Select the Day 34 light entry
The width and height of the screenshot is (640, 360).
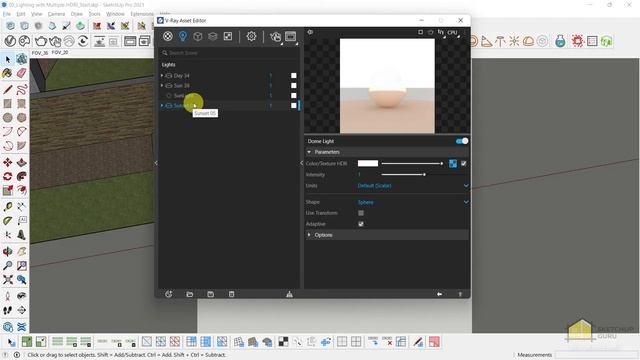(x=181, y=76)
